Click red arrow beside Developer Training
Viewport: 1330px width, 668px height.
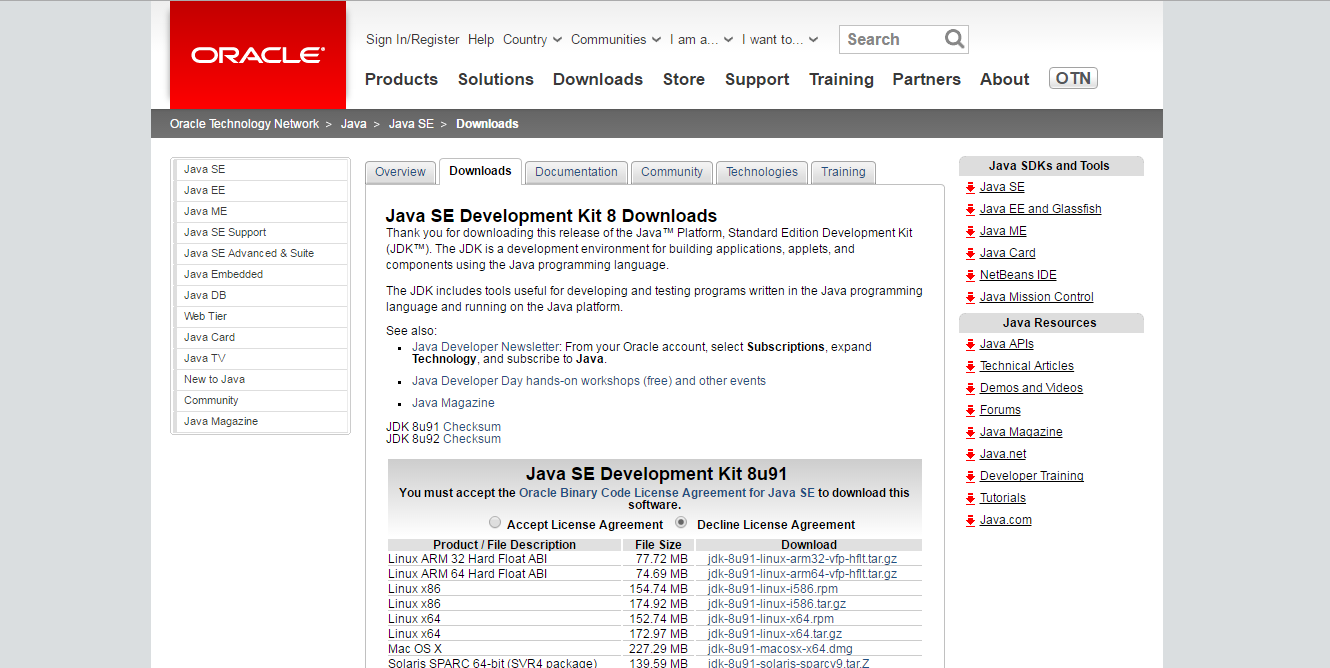click(x=970, y=476)
